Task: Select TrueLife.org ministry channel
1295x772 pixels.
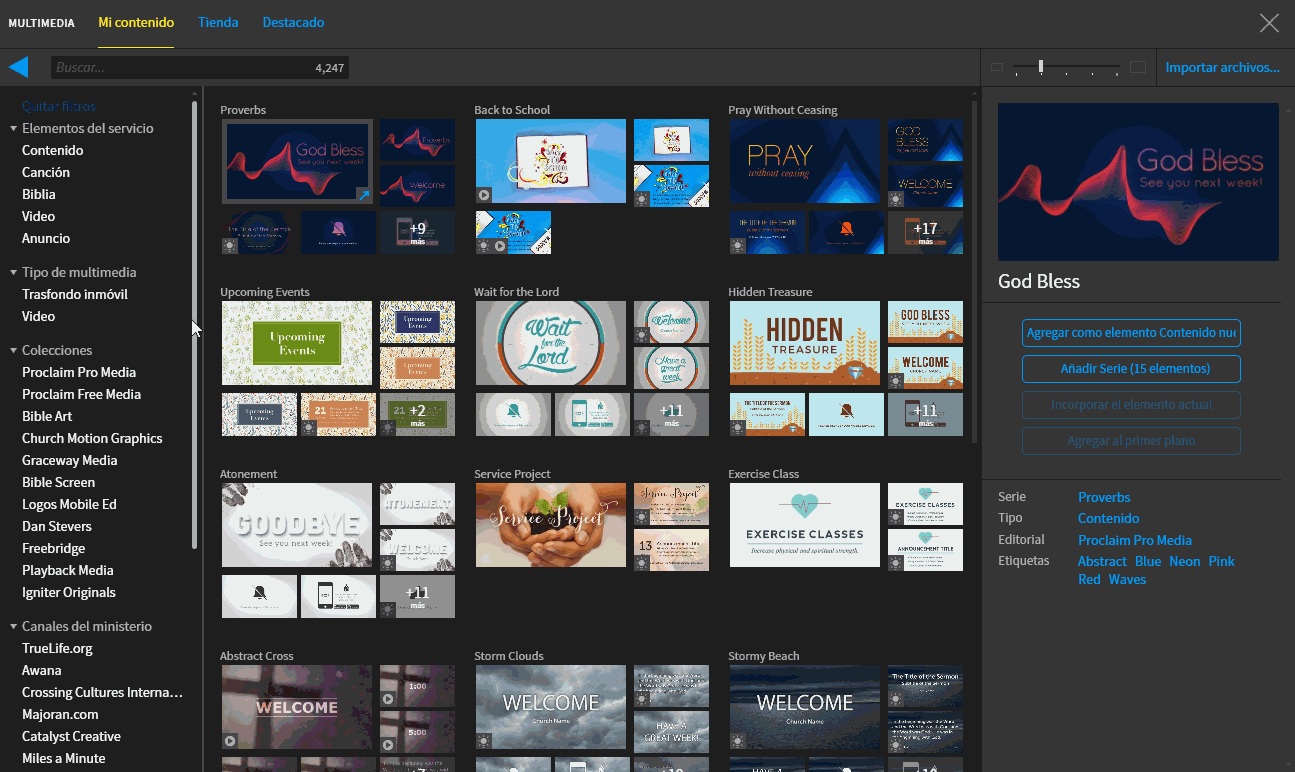Action: coord(57,648)
